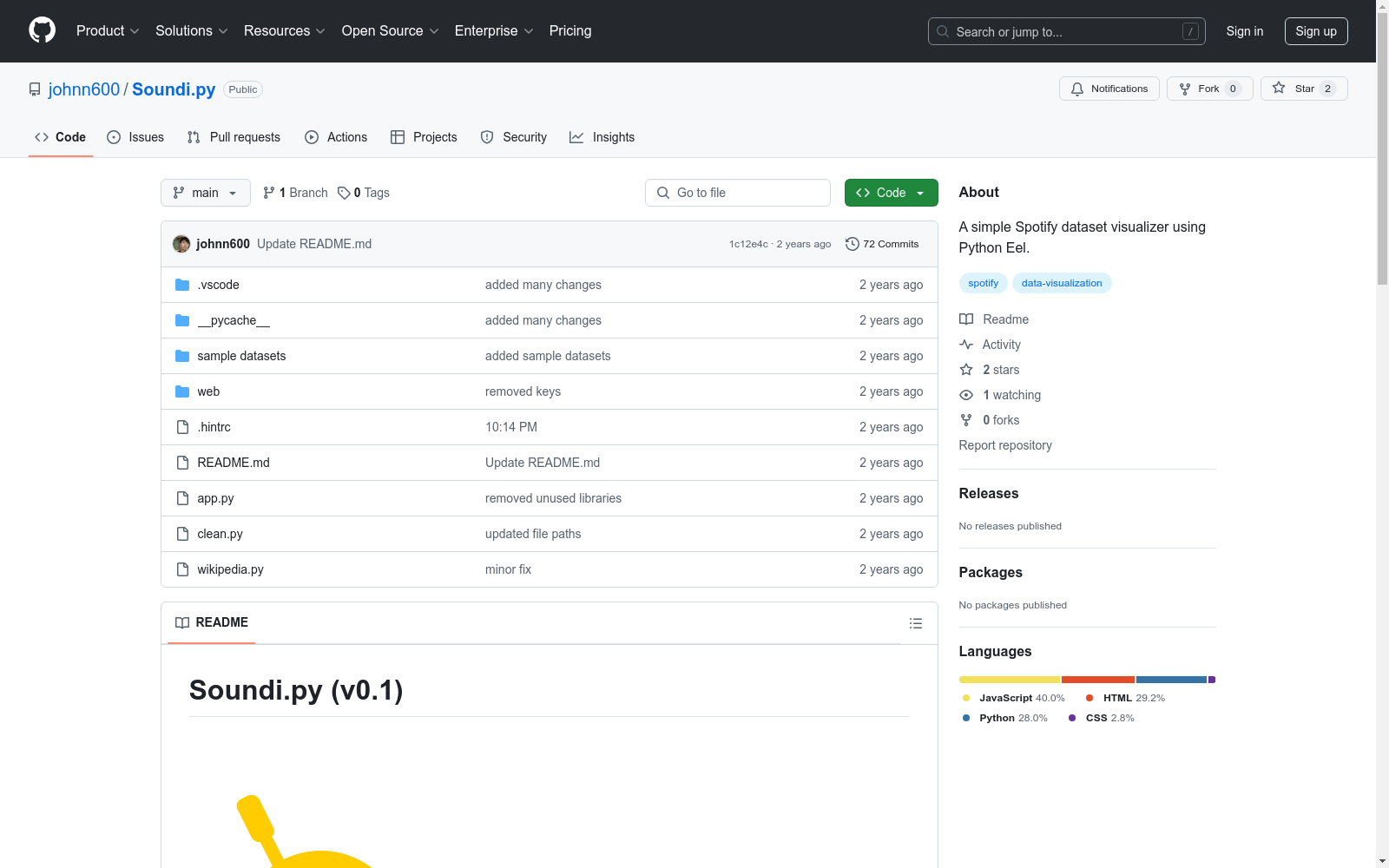The image size is (1389, 868).
Task: Click Report repository link
Action: coord(1005,445)
